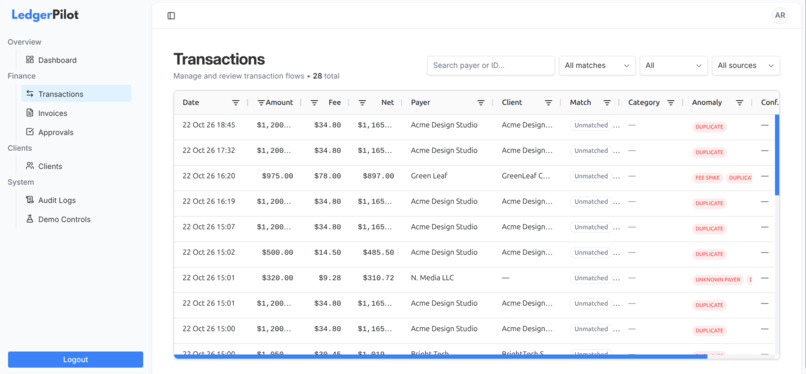The width and height of the screenshot is (806, 374).
Task: Click the N. Media LLC payer cell
Action: (432, 278)
